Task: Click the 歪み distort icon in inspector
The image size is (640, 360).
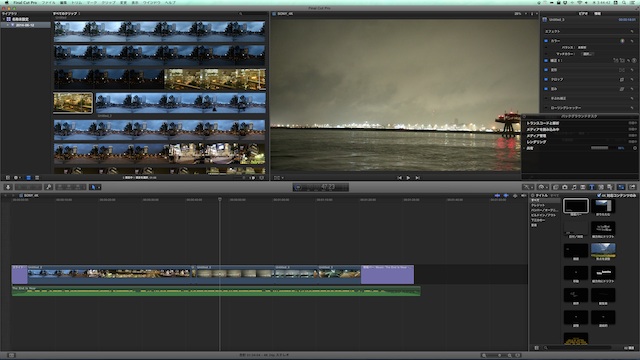Action: pyautogui.click(x=622, y=89)
